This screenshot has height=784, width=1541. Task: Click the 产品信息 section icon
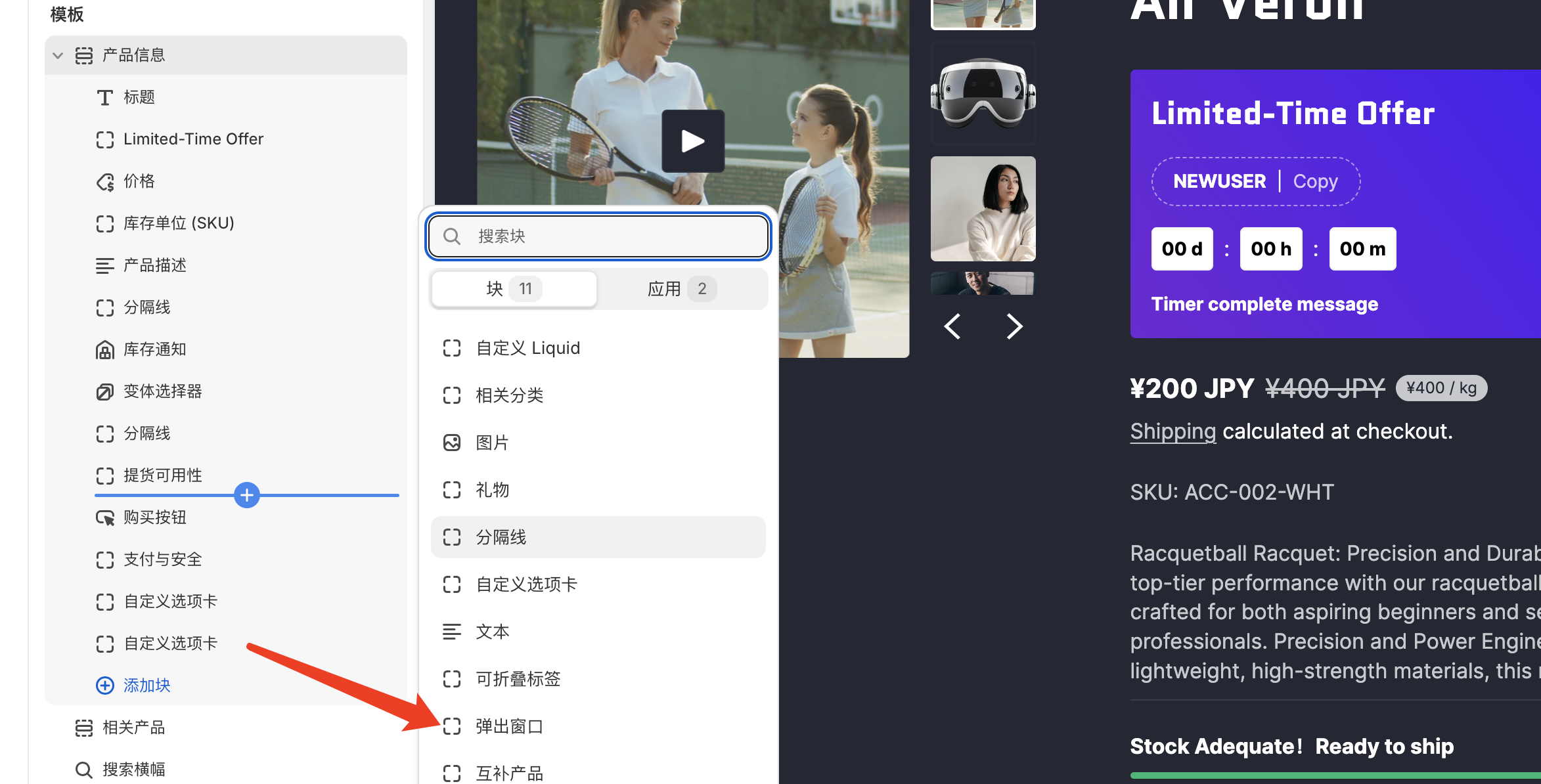click(x=84, y=56)
